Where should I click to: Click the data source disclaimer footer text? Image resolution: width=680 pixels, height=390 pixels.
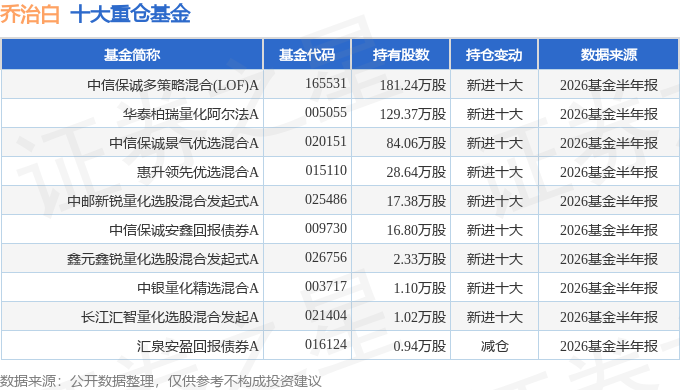(160, 381)
